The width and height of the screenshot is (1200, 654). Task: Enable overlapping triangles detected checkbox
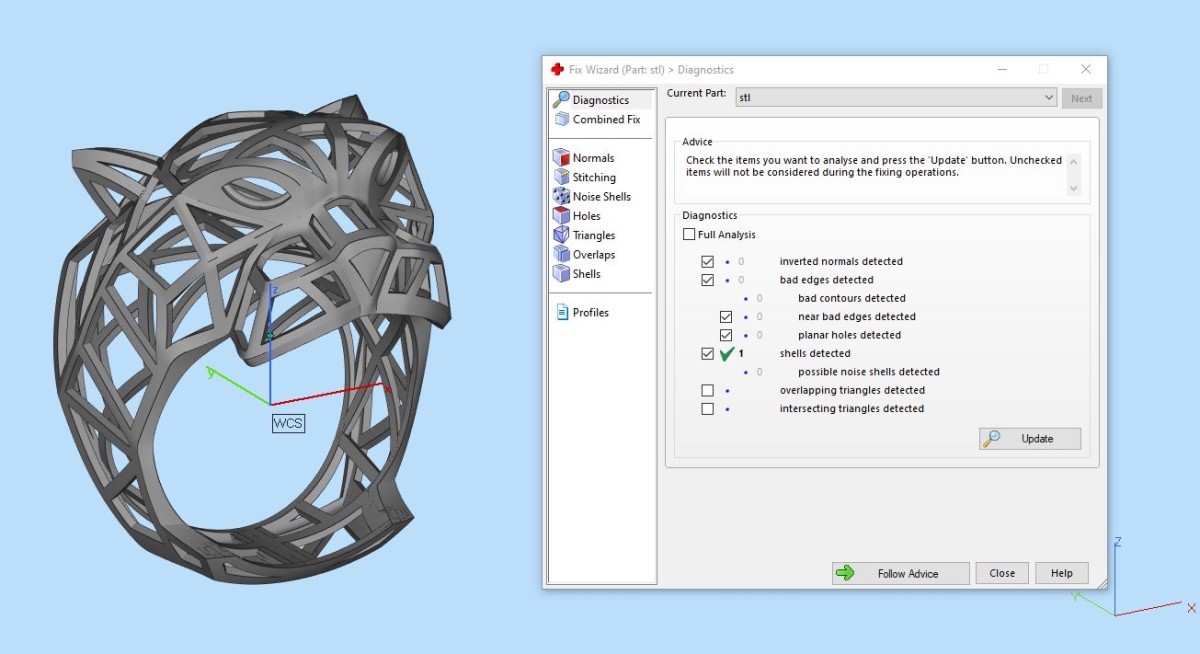point(708,391)
